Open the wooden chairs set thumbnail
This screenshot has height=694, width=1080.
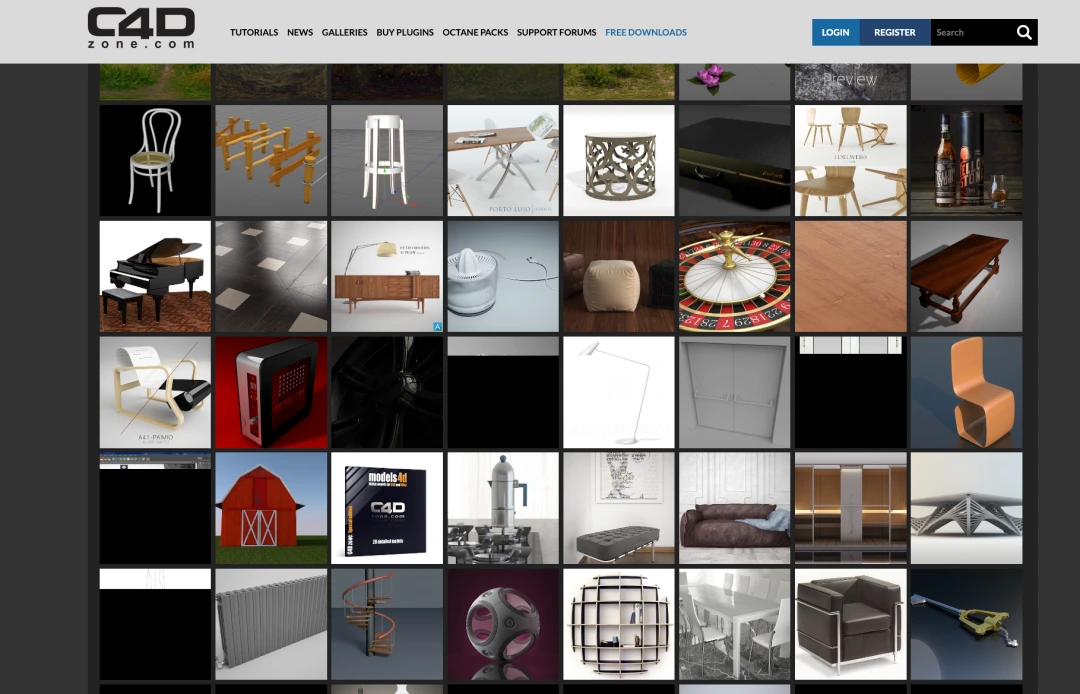coord(851,160)
